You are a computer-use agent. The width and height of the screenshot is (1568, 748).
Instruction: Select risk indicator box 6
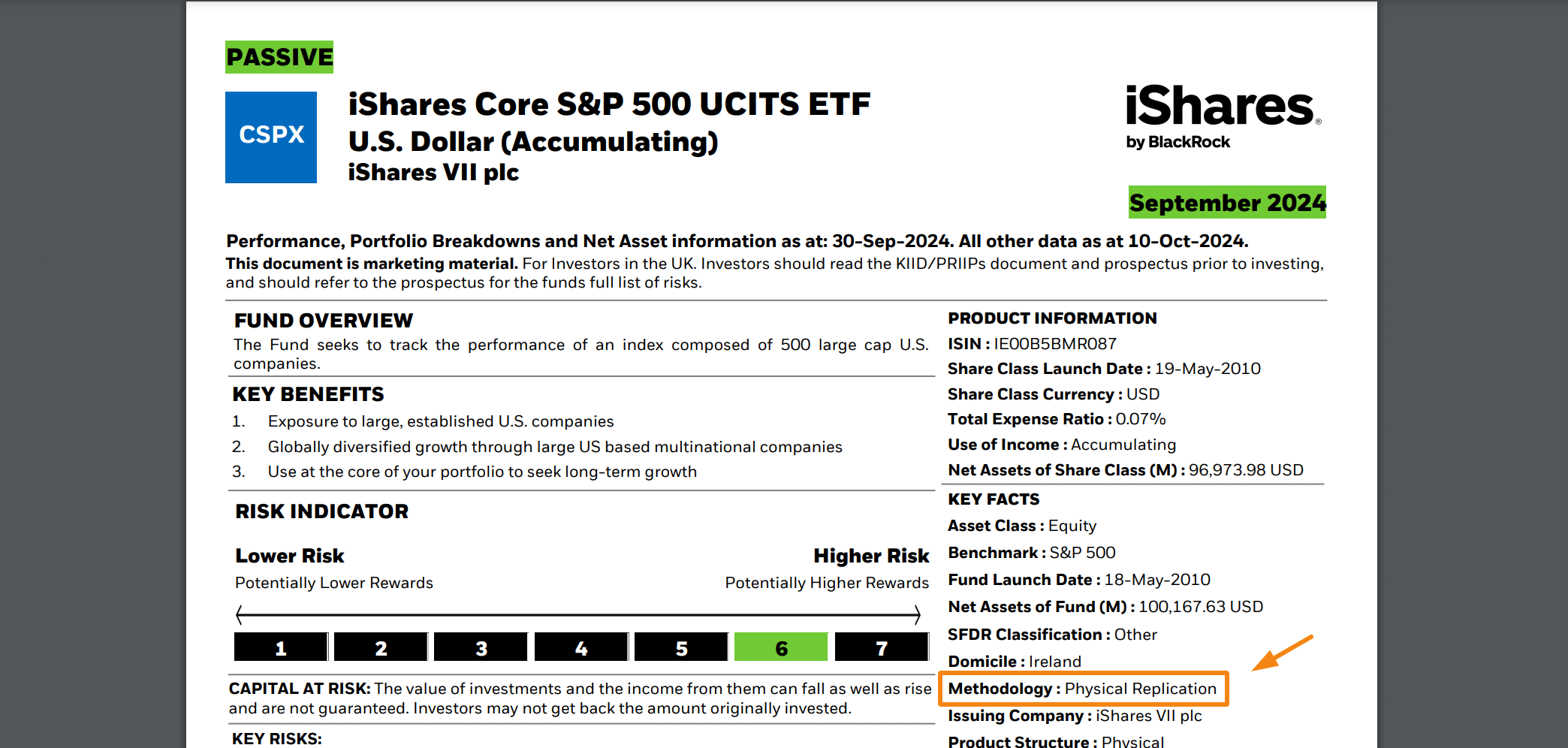[781, 647]
